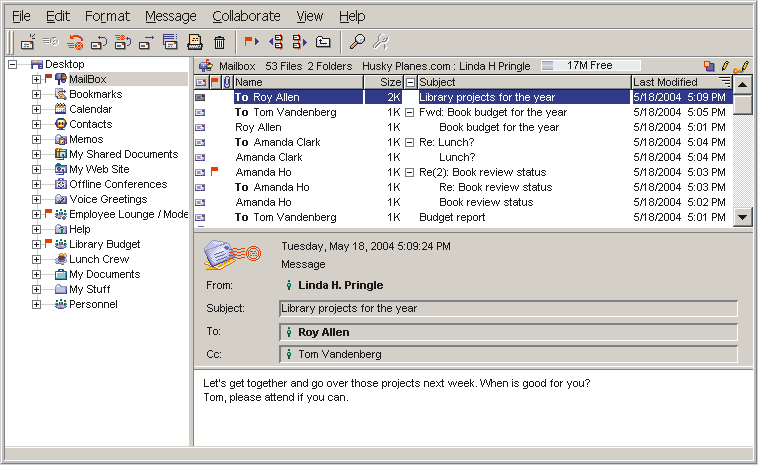Image resolution: width=758 pixels, height=465 pixels.
Task: Open the Format menu
Action: tap(107, 16)
